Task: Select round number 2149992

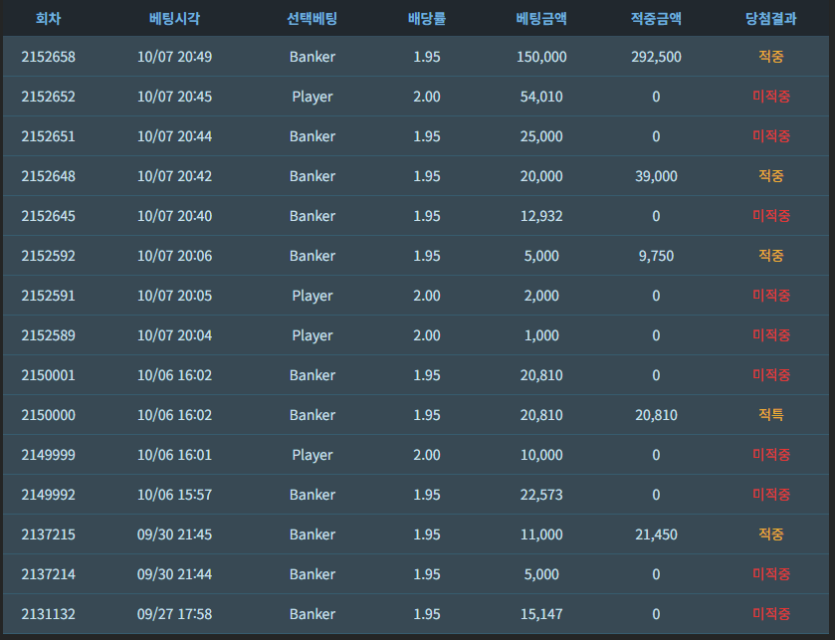Action: coord(48,495)
